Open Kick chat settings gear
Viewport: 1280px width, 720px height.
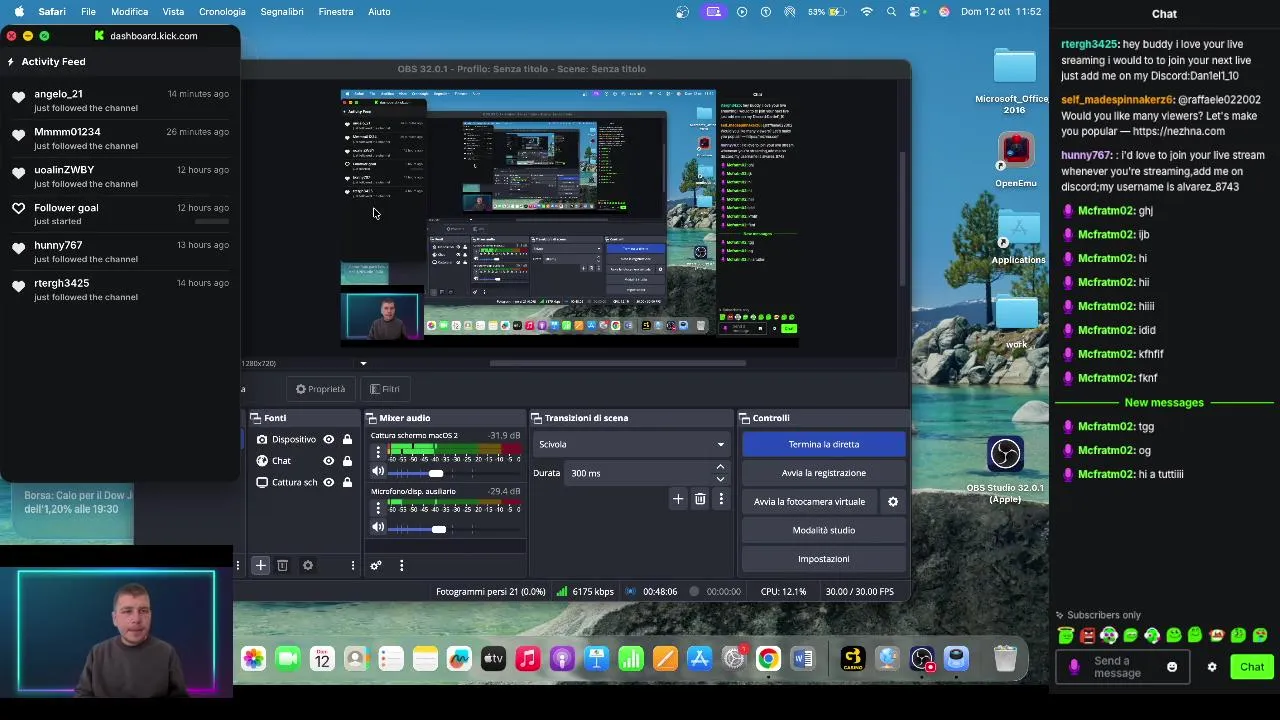coord(1212,667)
